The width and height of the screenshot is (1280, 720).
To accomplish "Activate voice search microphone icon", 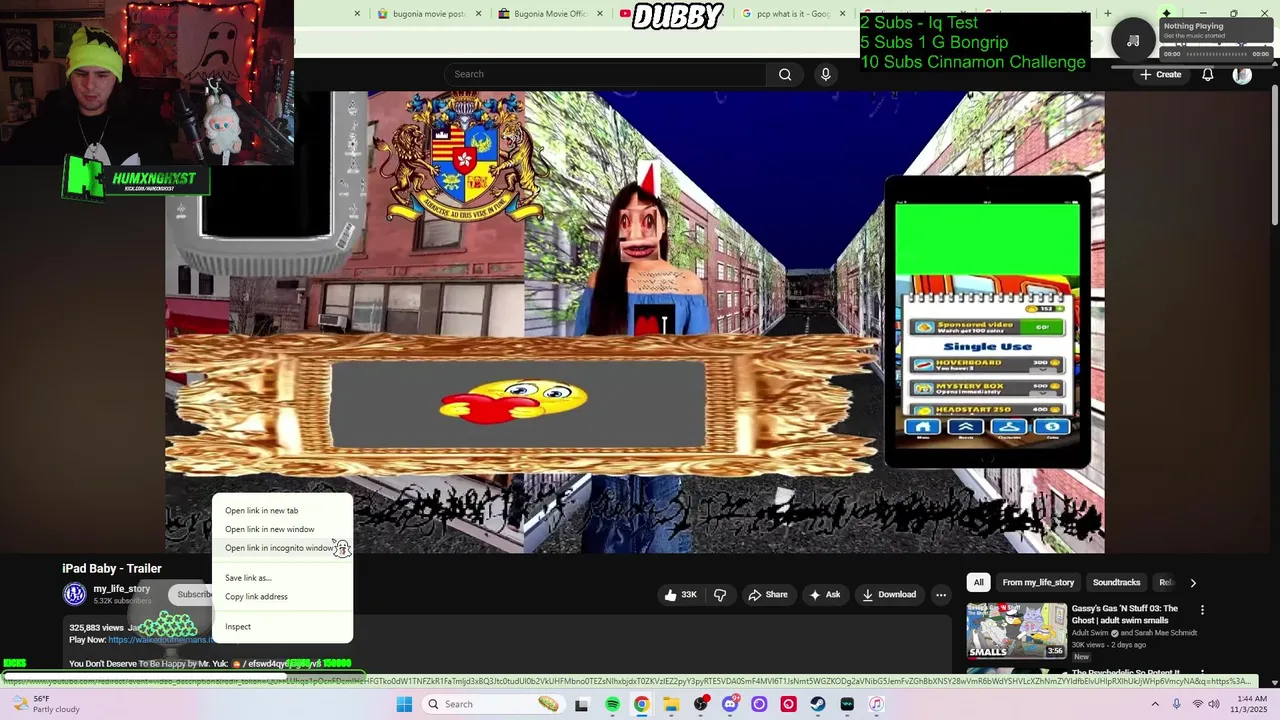I will coord(825,74).
